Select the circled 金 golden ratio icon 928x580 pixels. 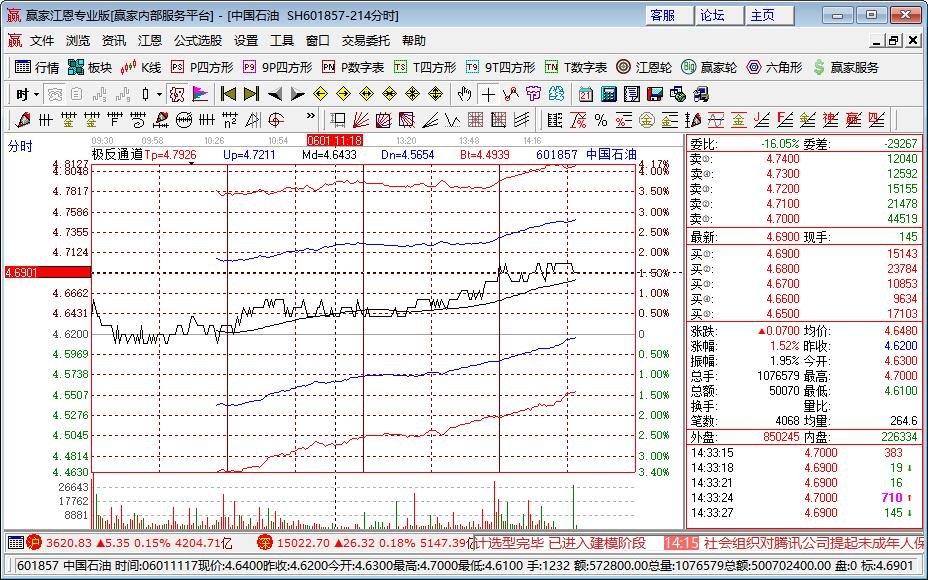click(647, 120)
